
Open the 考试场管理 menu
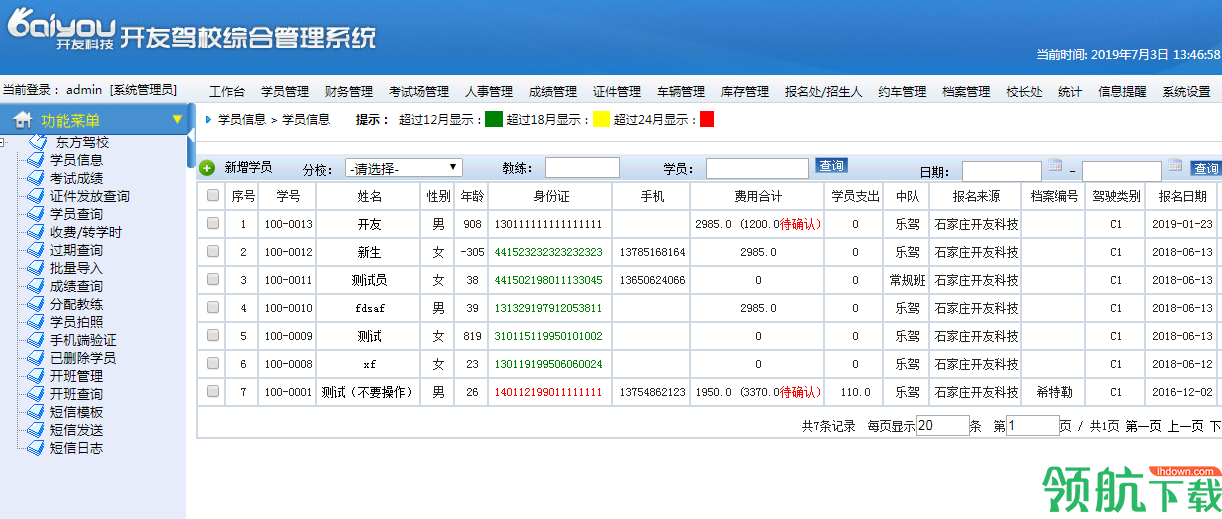coord(419,92)
